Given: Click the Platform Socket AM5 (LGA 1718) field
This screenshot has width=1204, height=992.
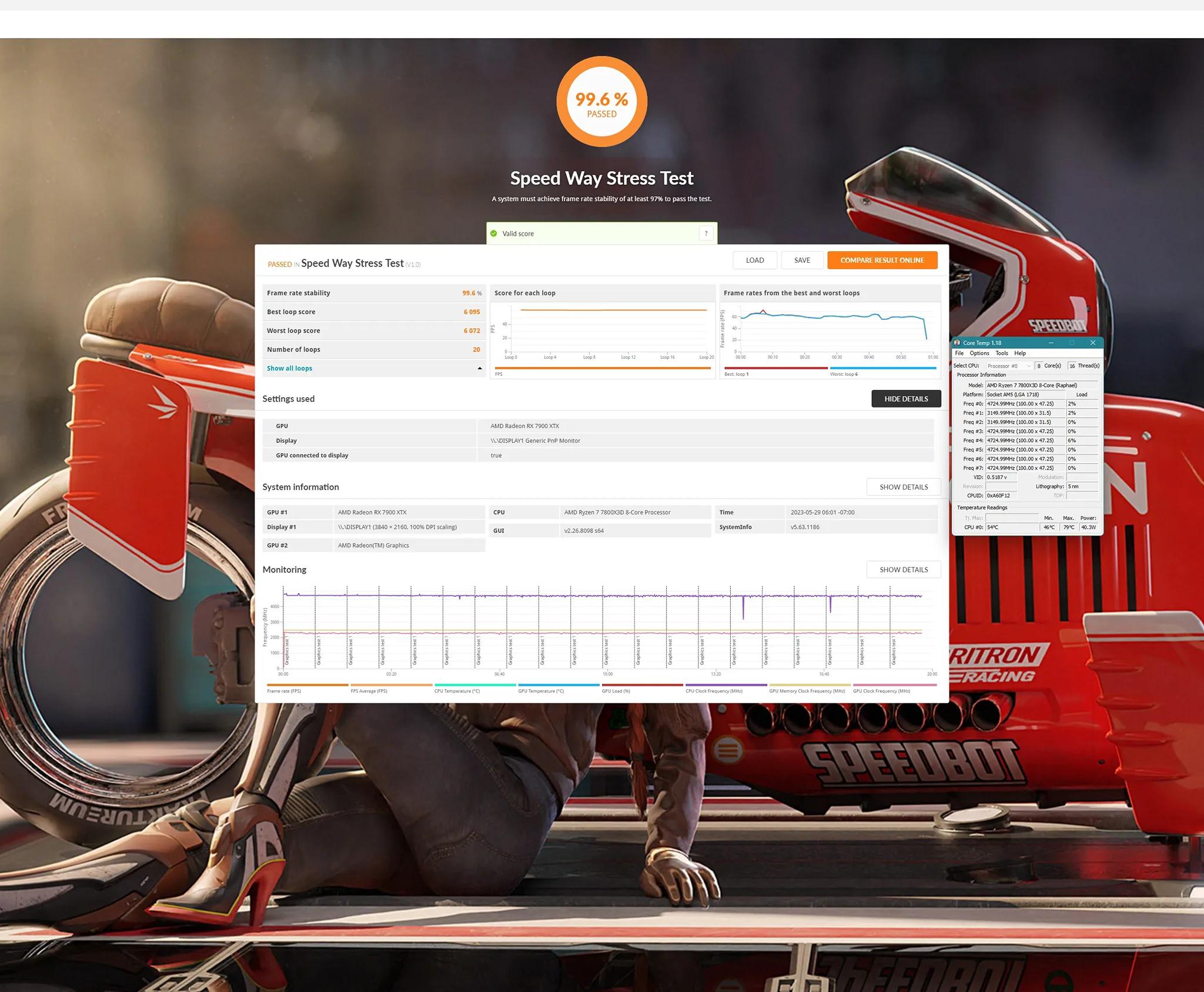Looking at the screenshot, I should click(x=1025, y=395).
